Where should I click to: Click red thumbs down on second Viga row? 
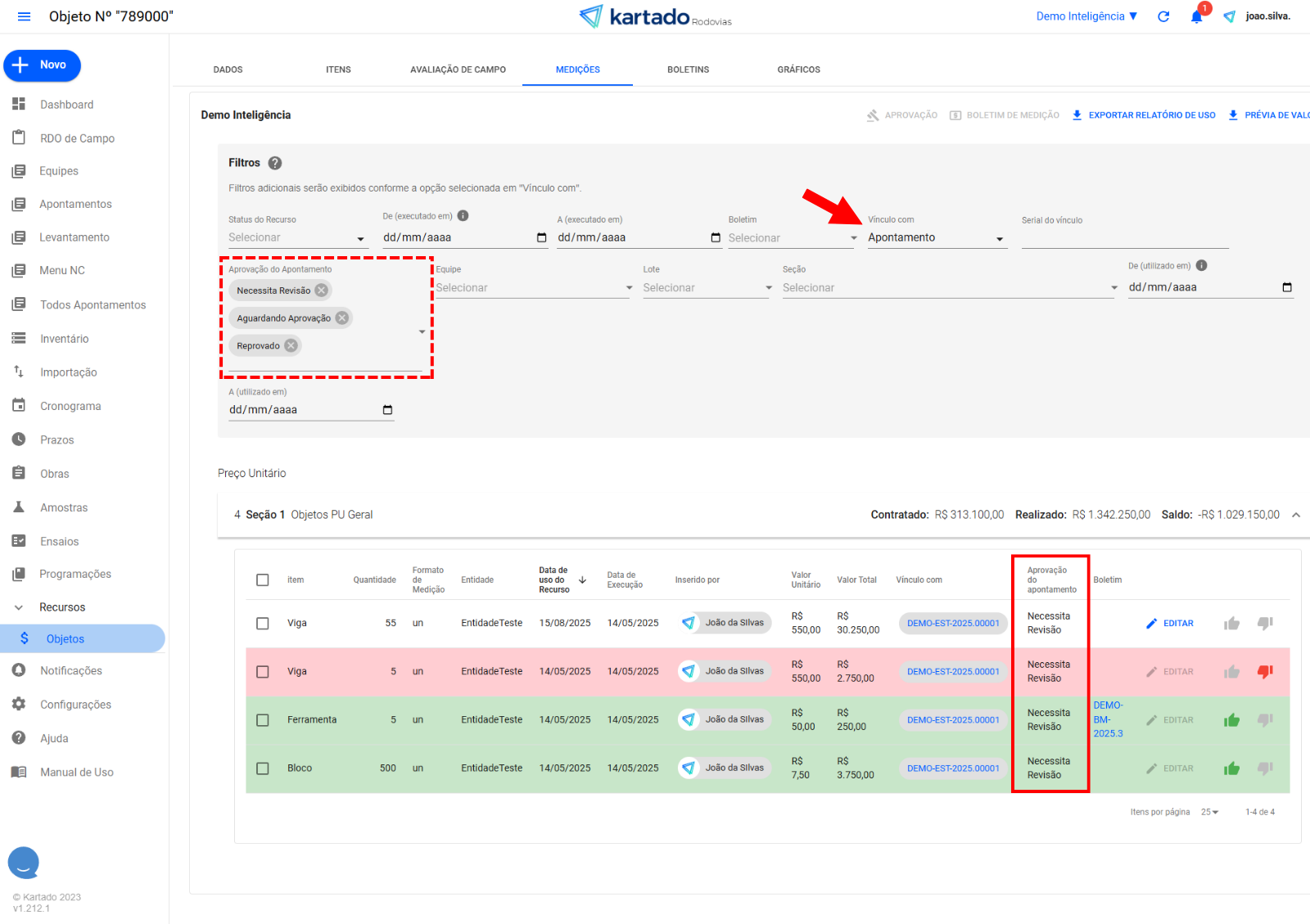point(1265,672)
